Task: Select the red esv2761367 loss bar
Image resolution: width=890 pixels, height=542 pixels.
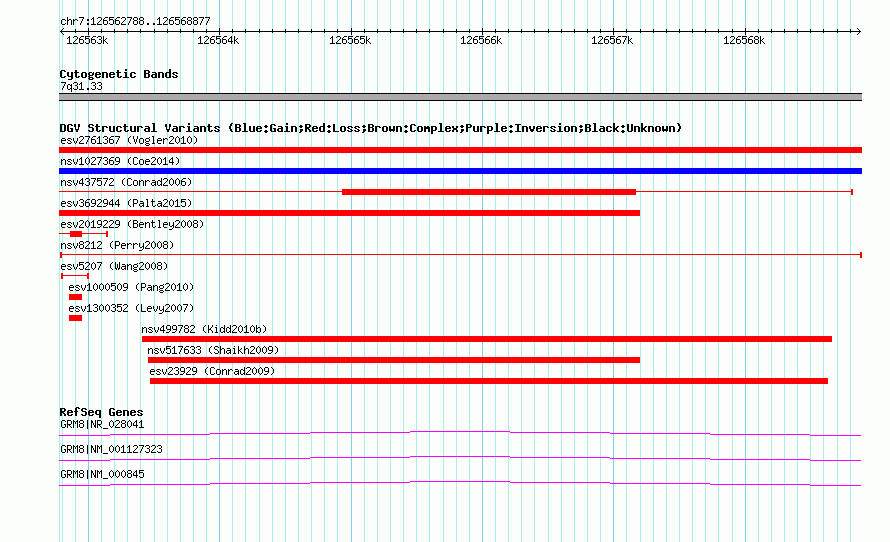Action: pos(460,150)
